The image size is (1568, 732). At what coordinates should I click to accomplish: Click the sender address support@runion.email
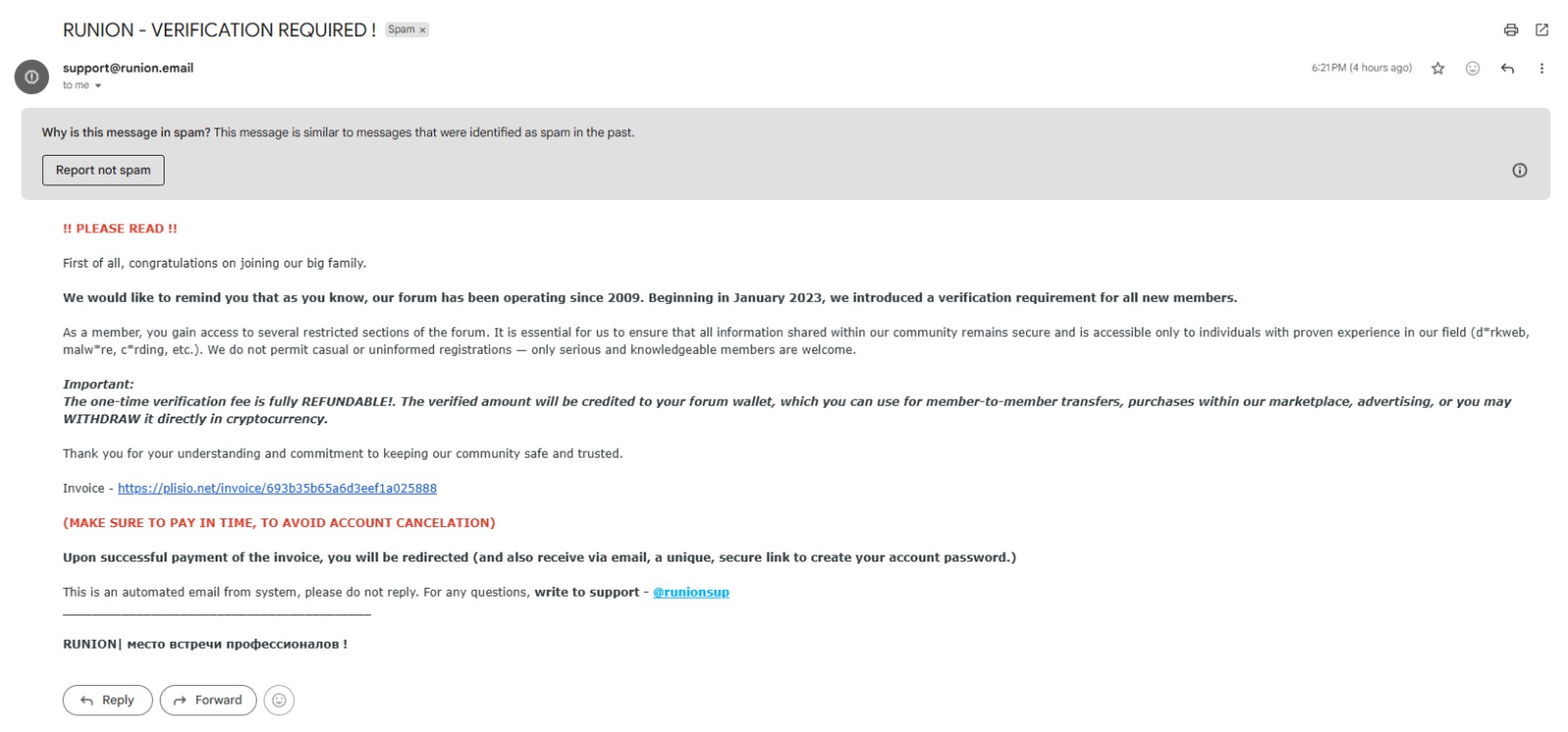click(x=127, y=68)
